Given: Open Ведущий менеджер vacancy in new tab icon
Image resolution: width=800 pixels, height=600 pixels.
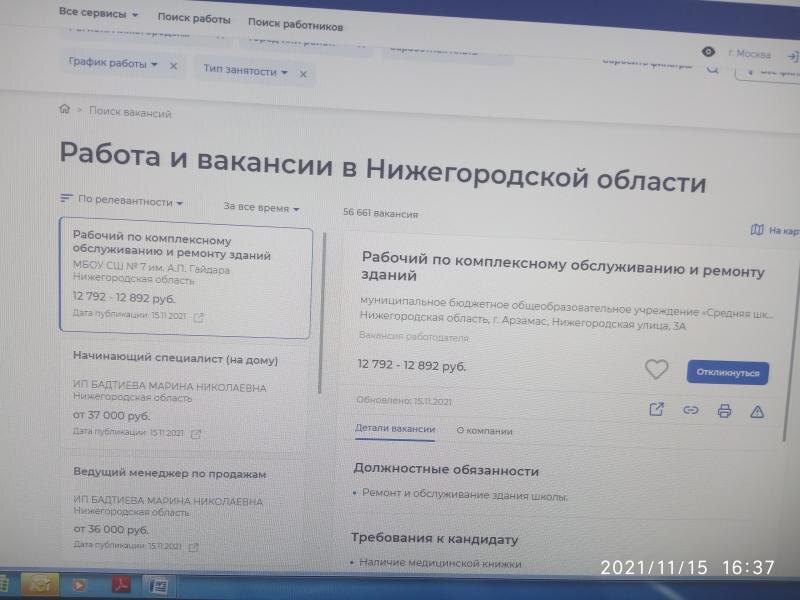Looking at the screenshot, I should (x=193, y=547).
